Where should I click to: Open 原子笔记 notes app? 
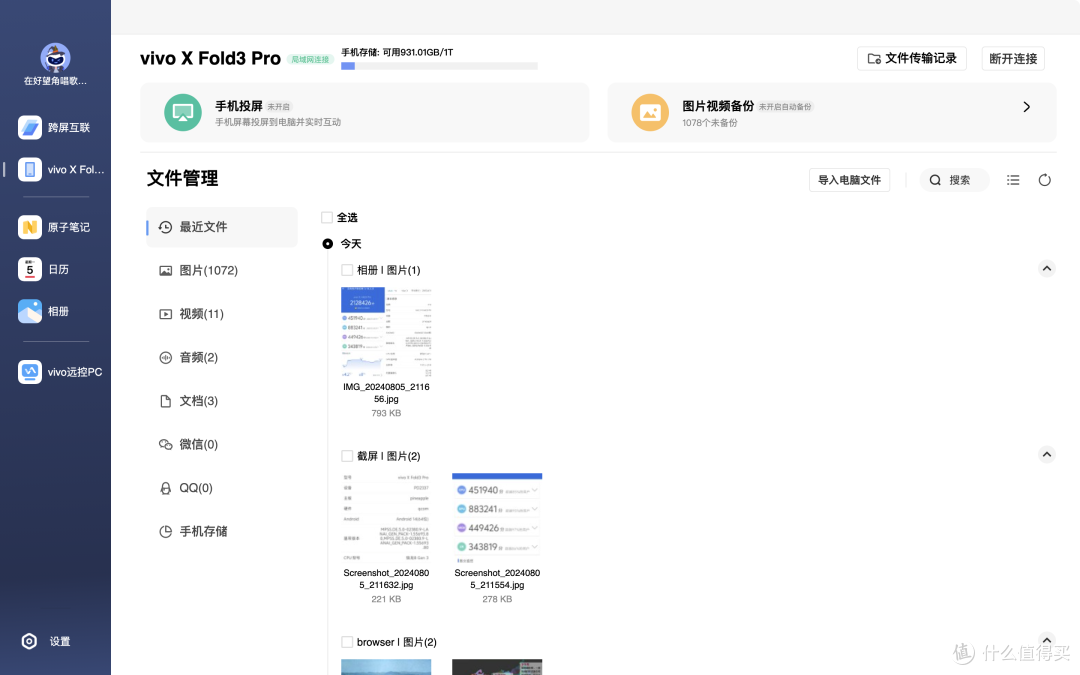coord(55,227)
